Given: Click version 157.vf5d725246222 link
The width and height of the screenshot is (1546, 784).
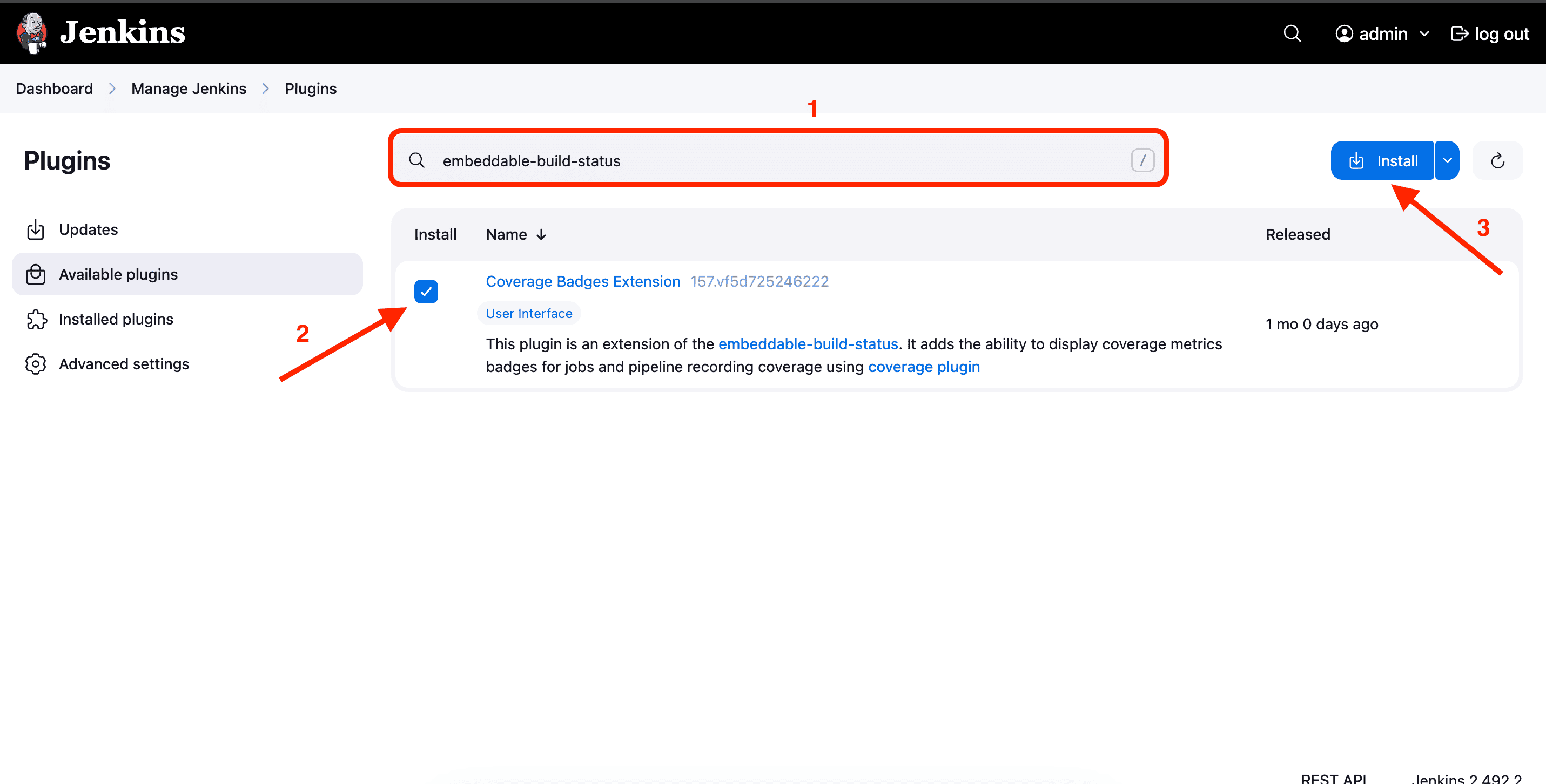Looking at the screenshot, I should tap(759, 281).
